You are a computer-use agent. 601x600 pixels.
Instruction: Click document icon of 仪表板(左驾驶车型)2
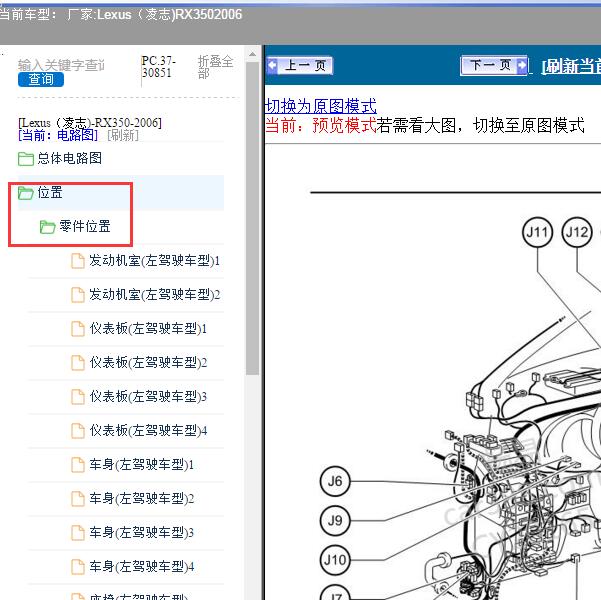click(78, 363)
